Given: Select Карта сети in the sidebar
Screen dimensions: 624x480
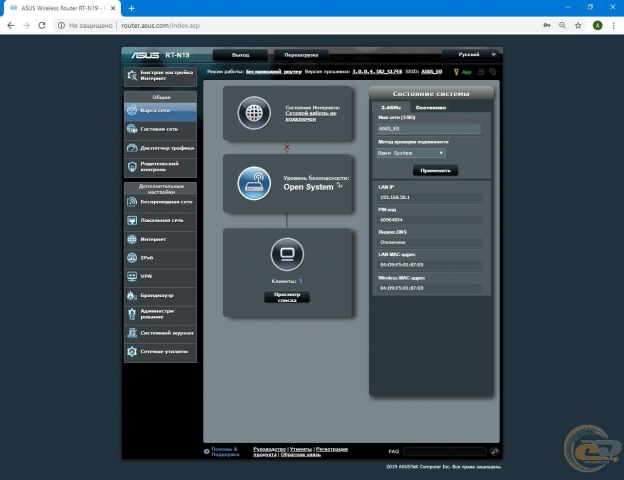Looking at the screenshot, I should pos(160,111).
